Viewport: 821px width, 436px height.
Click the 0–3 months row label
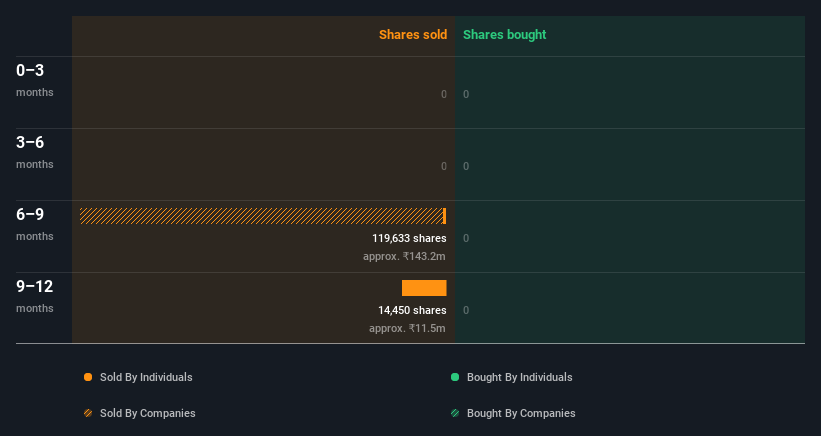coord(35,81)
